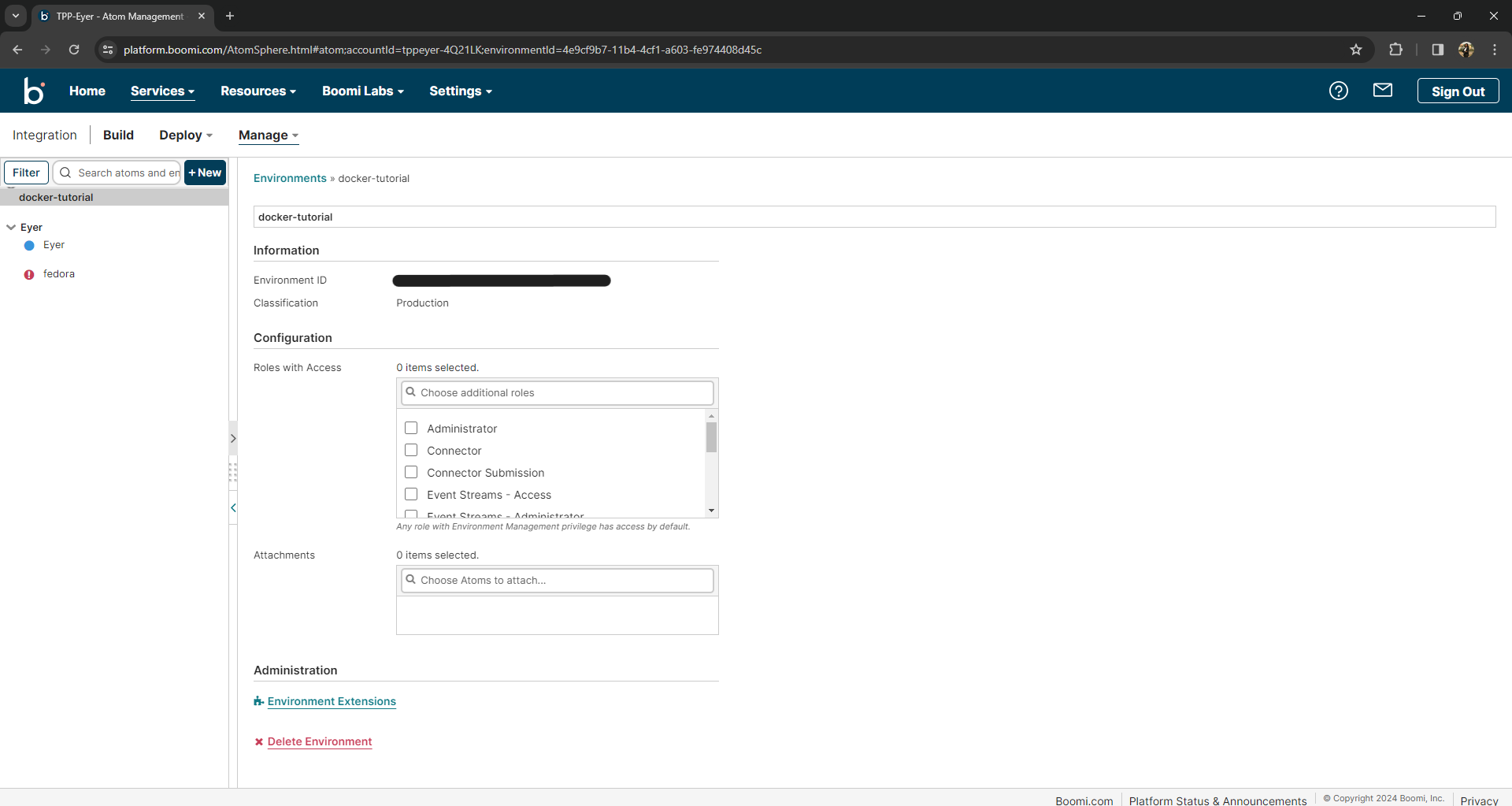1512x806 pixels.
Task: Reload the page
Action: (x=74, y=50)
